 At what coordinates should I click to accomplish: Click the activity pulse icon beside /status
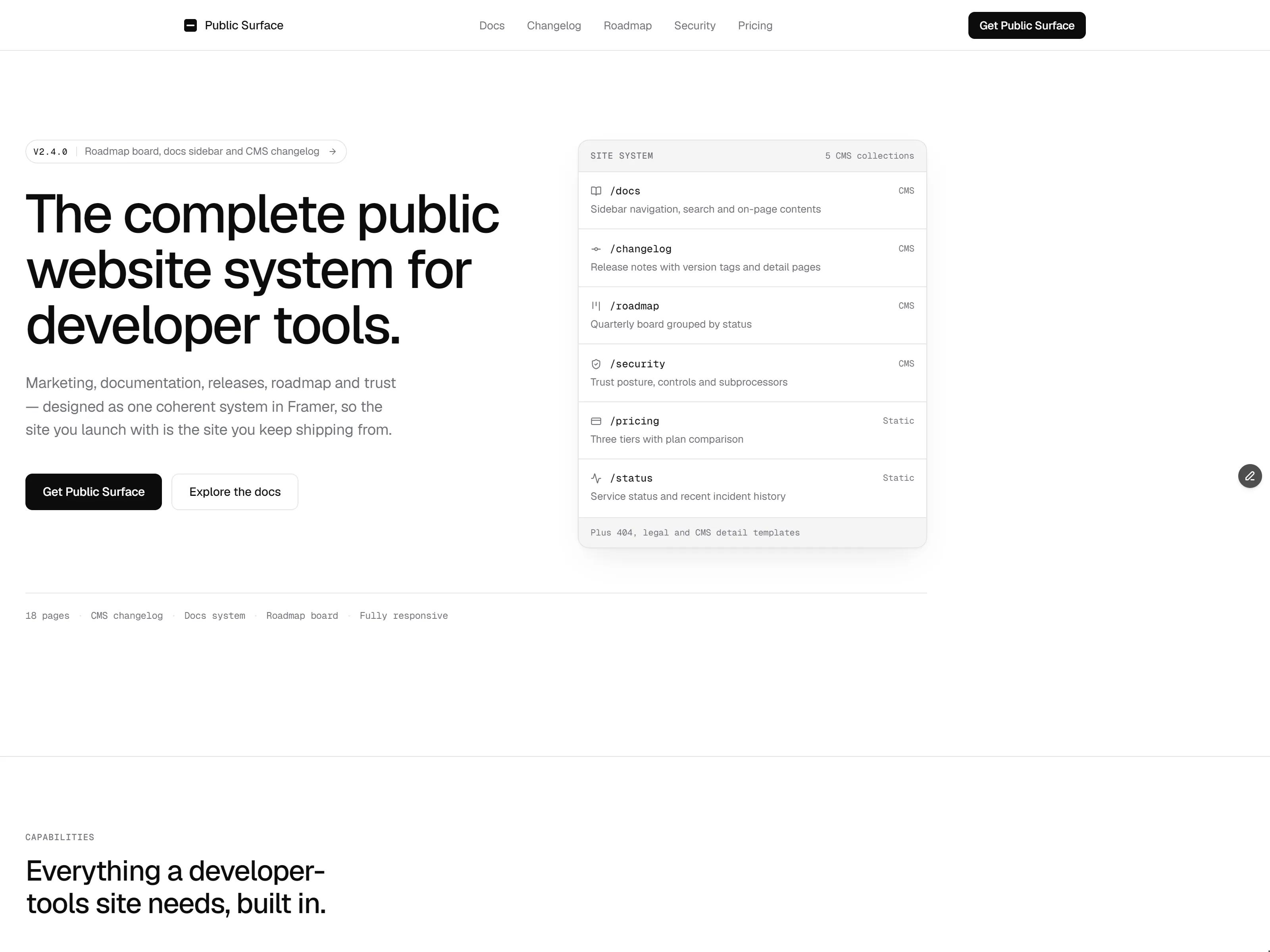596,478
